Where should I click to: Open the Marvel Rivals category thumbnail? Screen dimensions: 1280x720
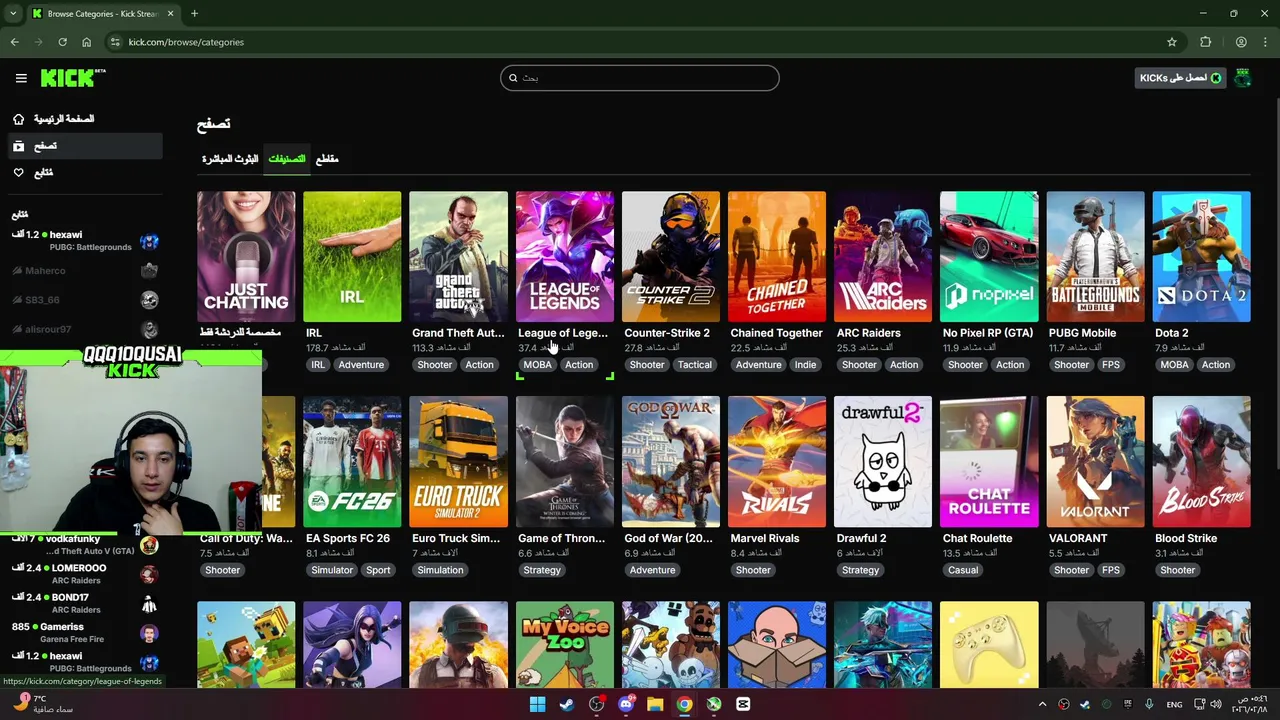[x=777, y=462]
